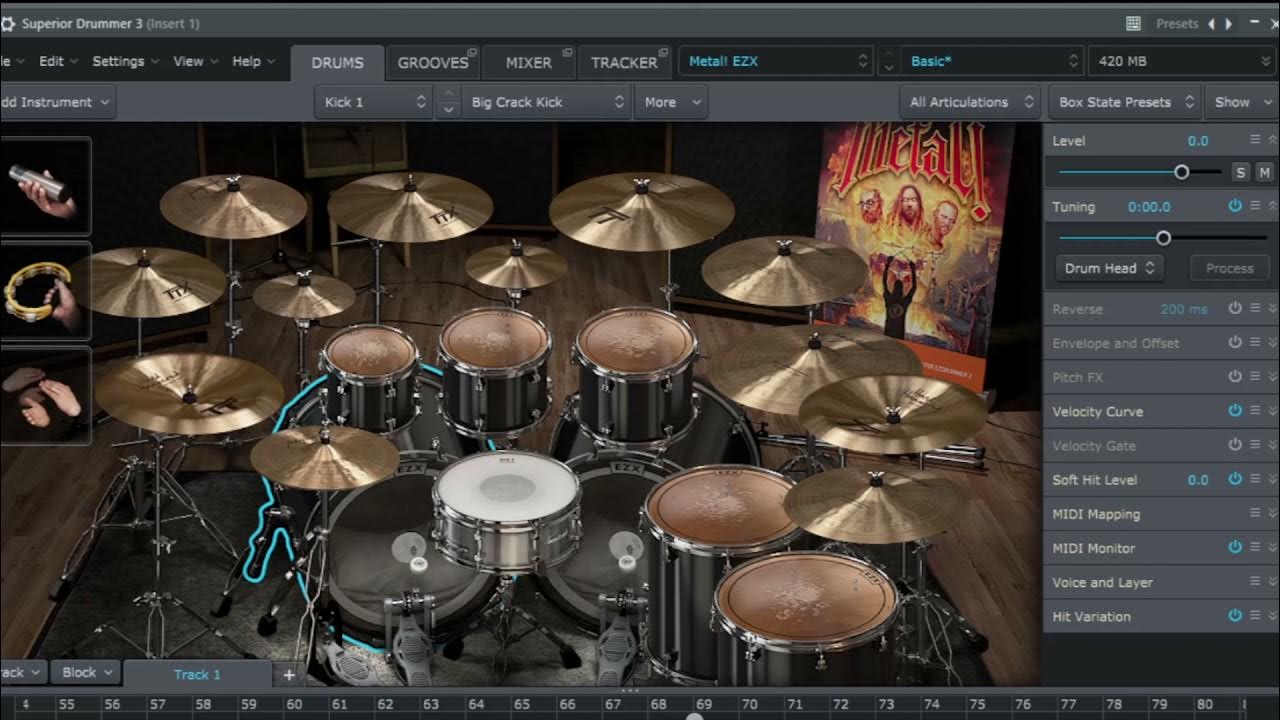Collapse the Level section
This screenshot has height=720, width=1280.
pos(1272,140)
